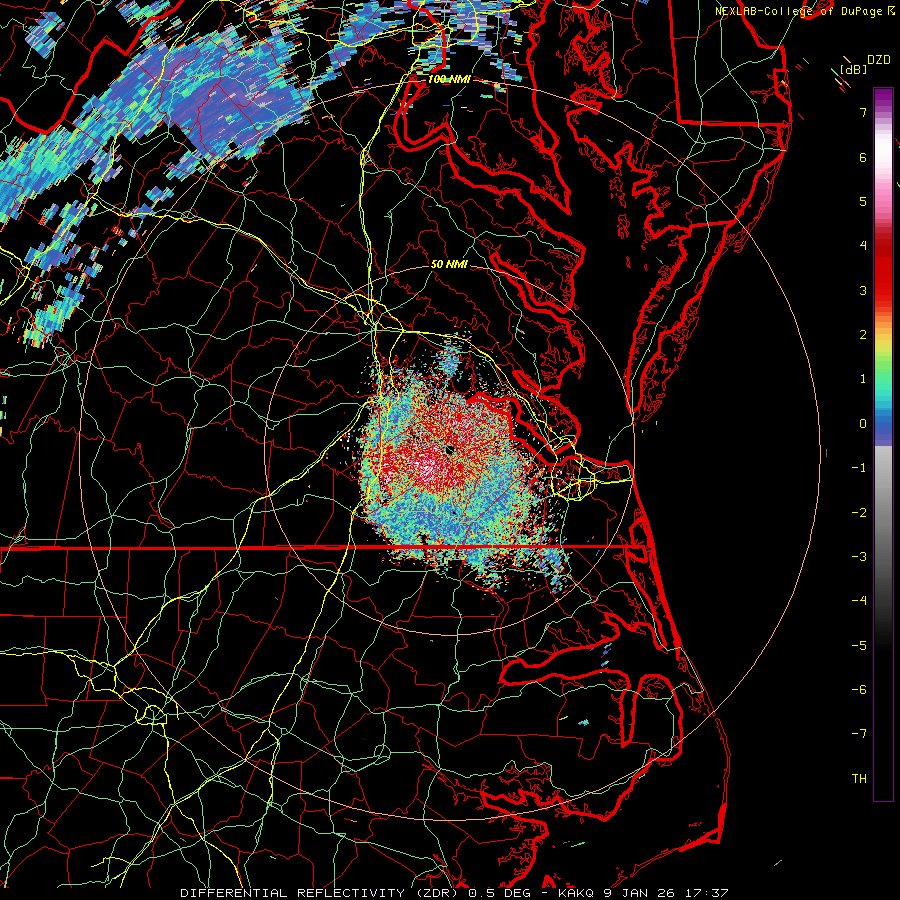Click the 3 value on the color scale
Image resolution: width=900 pixels, height=900 pixels.
pyautogui.click(x=863, y=290)
